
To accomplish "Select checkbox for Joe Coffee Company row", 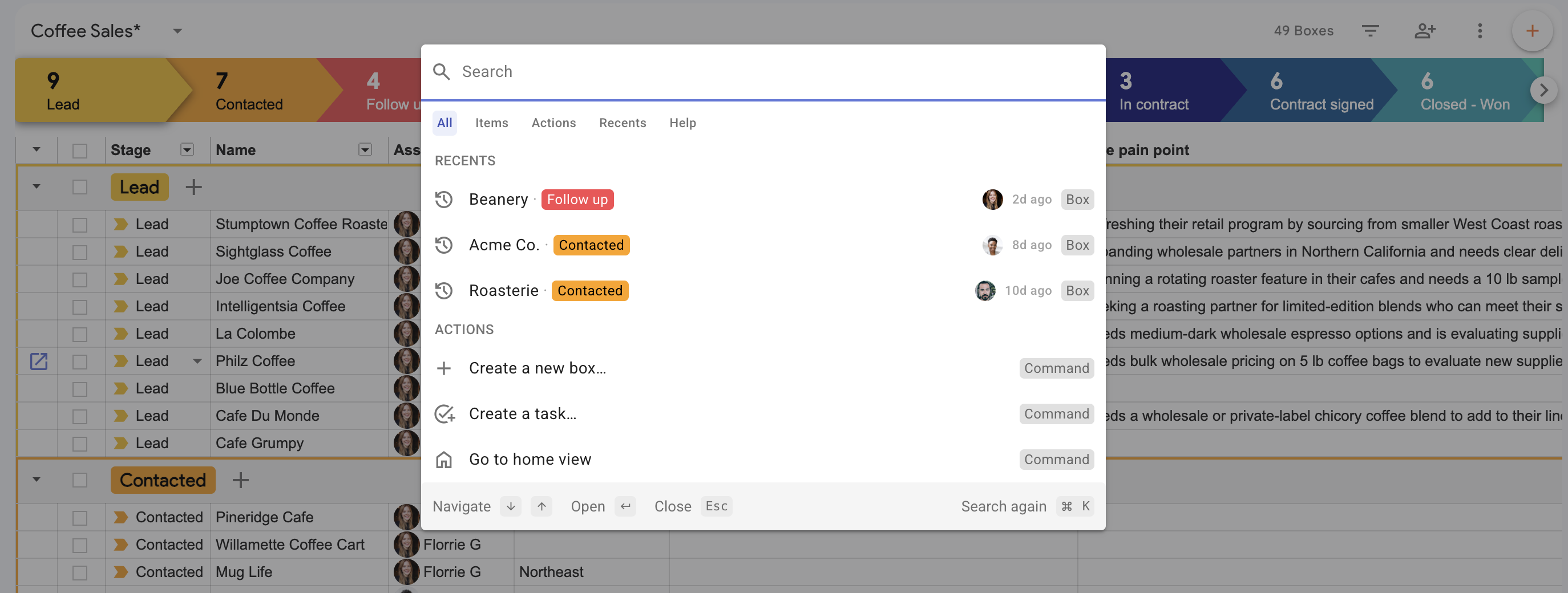I will coord(80,279).
